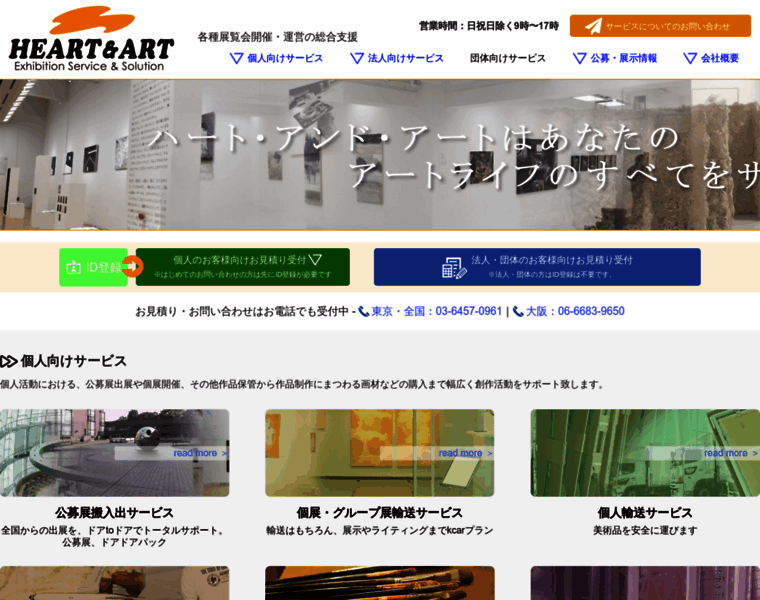Click the 美術品を安全に運びます caption

tap(645, 531)
